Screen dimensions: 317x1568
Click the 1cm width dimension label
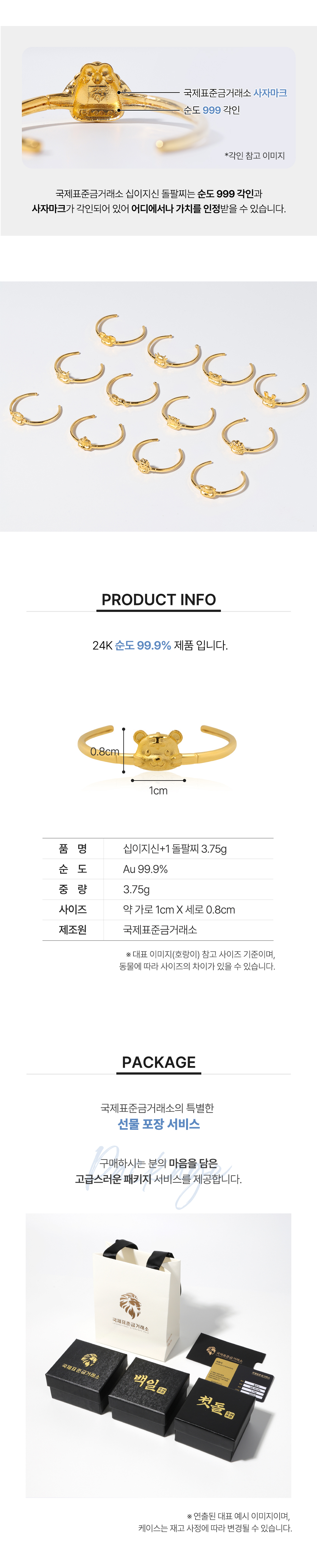click(158, 791)
